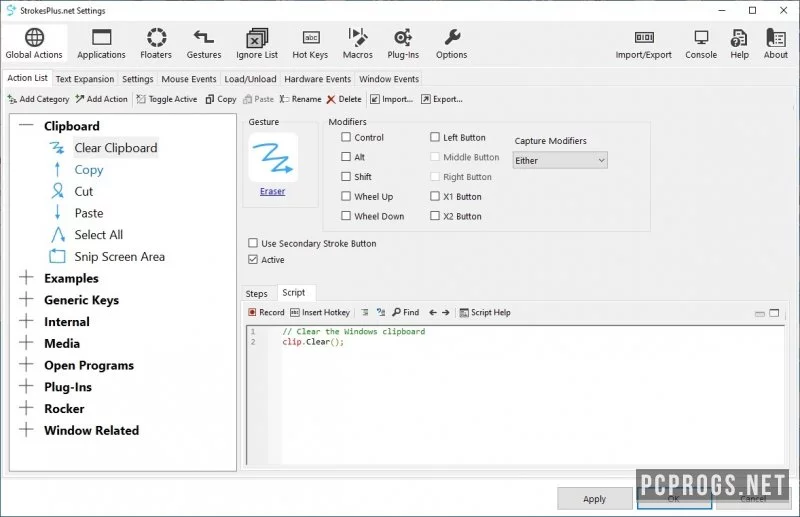The width and height of the screenshot is (800, 517).
Task: Select the Select All action
Action: click(98, 235)
